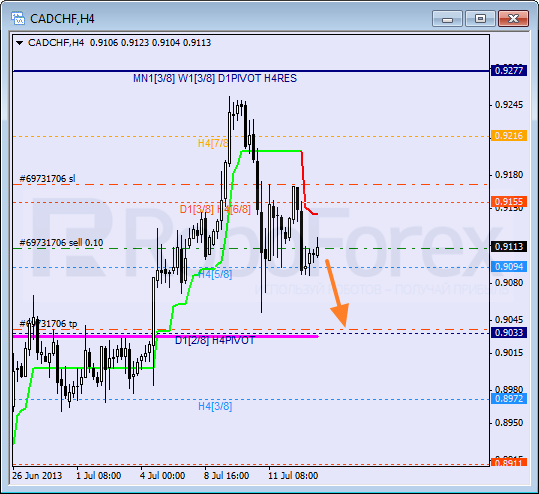Click the 0.8950 axis price
This screenshot has height=494, width=539.
click(x=509, y=422)
